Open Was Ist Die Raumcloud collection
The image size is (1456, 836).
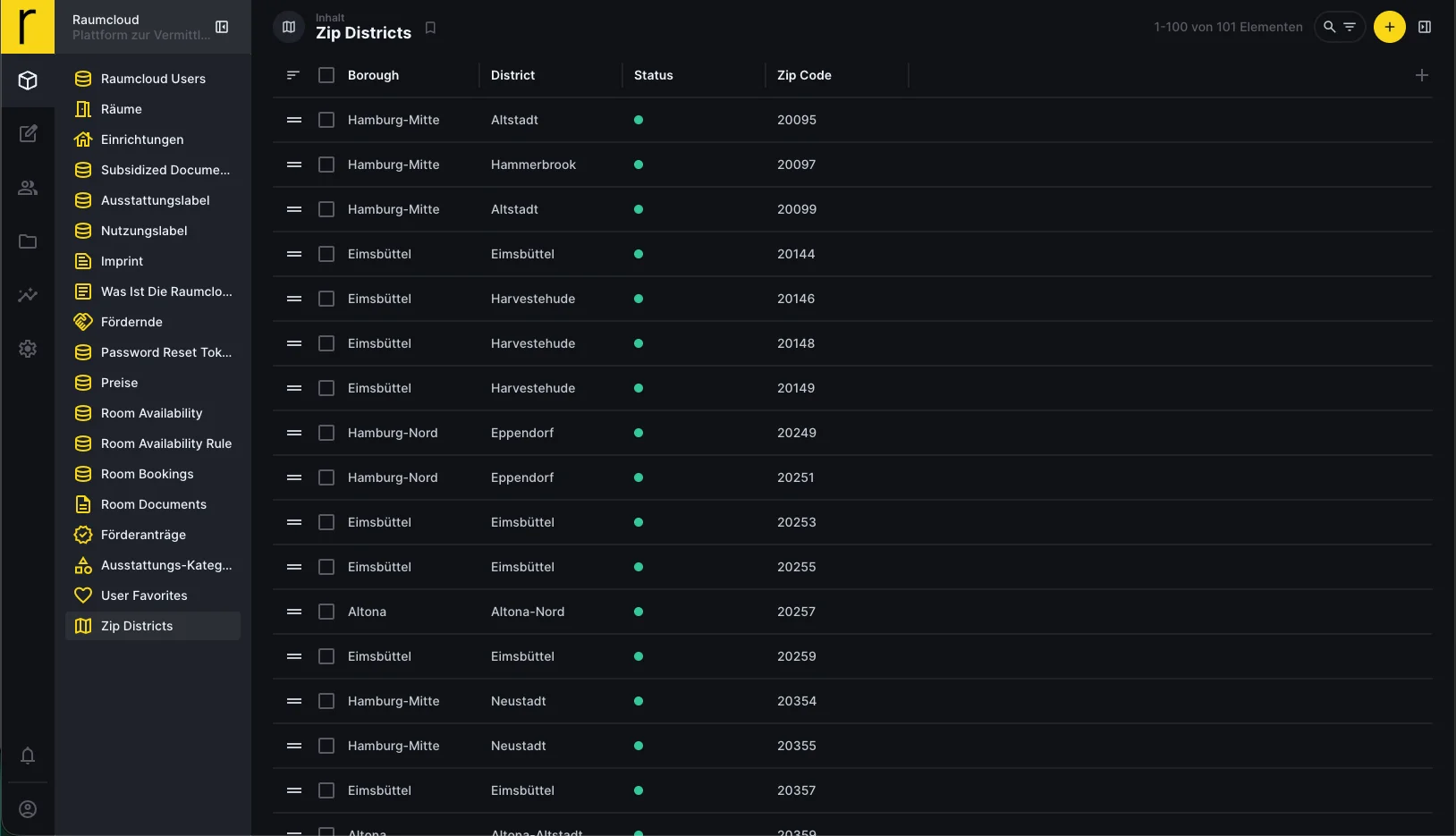[x=153, y=291]
